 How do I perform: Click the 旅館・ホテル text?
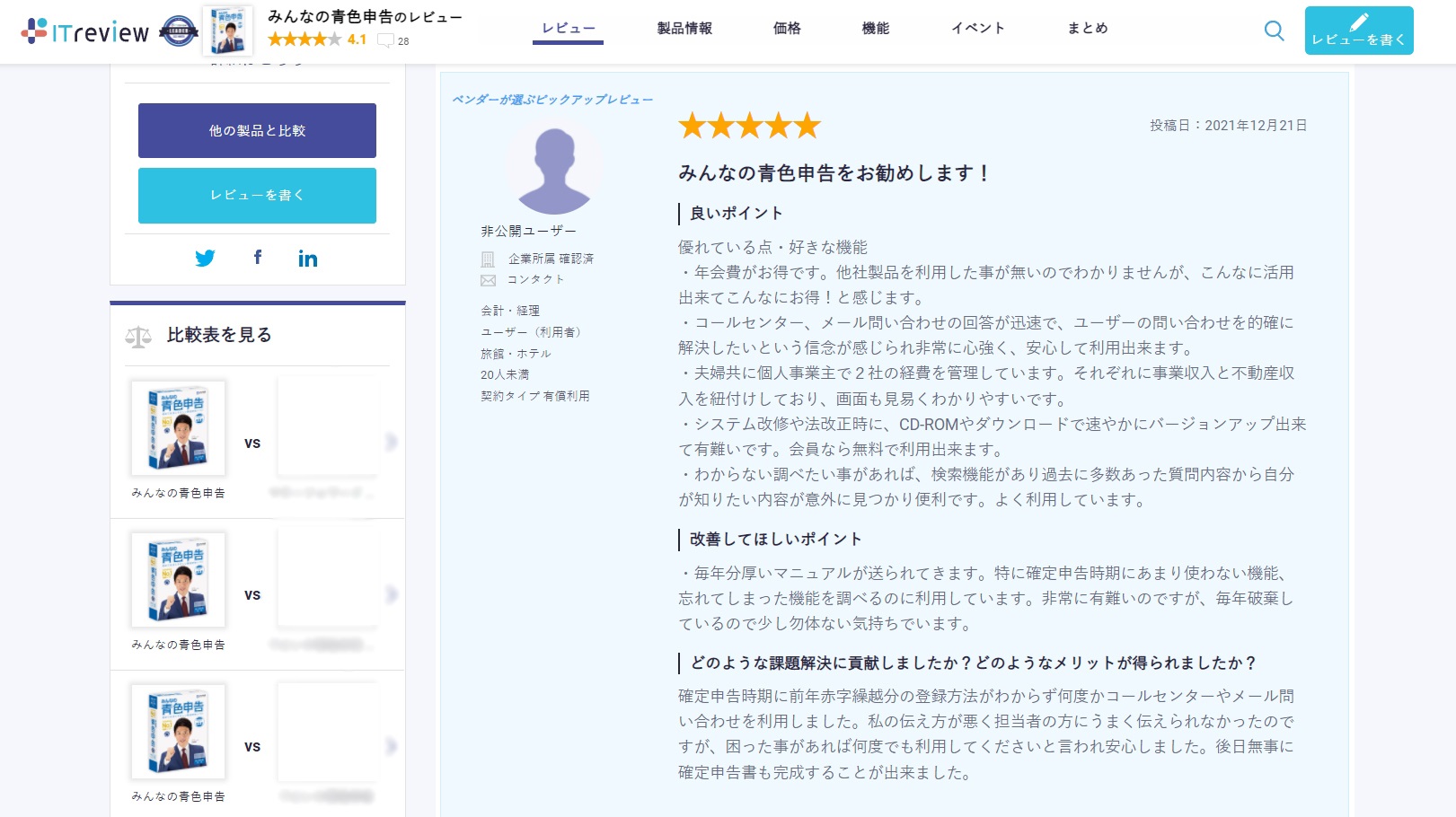click(516, 354)
